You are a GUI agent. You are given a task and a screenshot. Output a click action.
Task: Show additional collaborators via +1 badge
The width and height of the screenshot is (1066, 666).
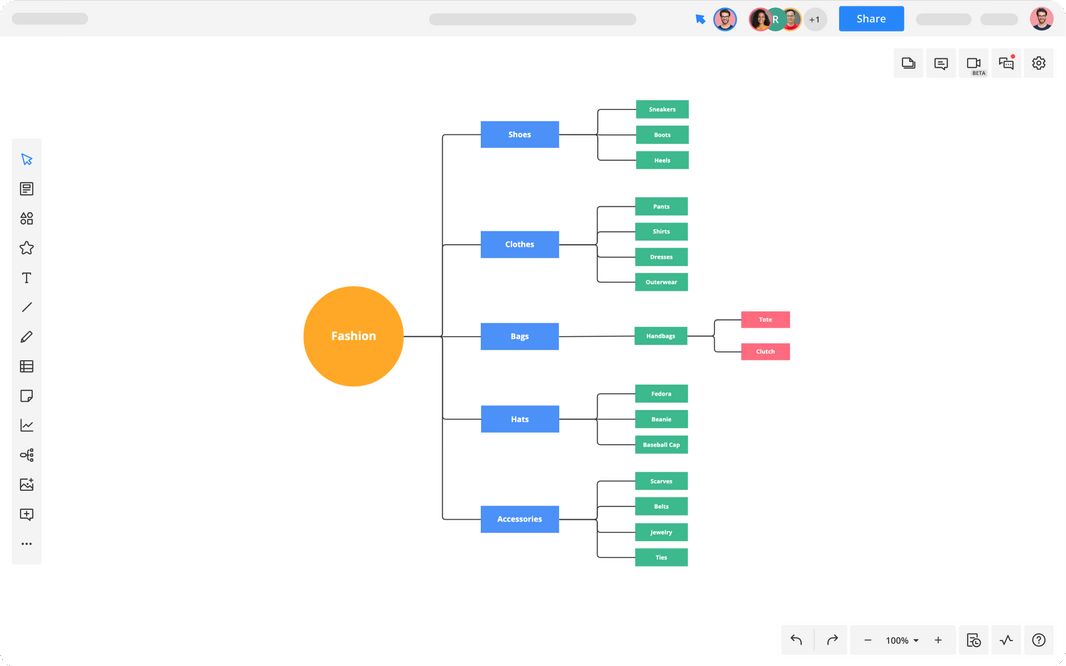814,19
